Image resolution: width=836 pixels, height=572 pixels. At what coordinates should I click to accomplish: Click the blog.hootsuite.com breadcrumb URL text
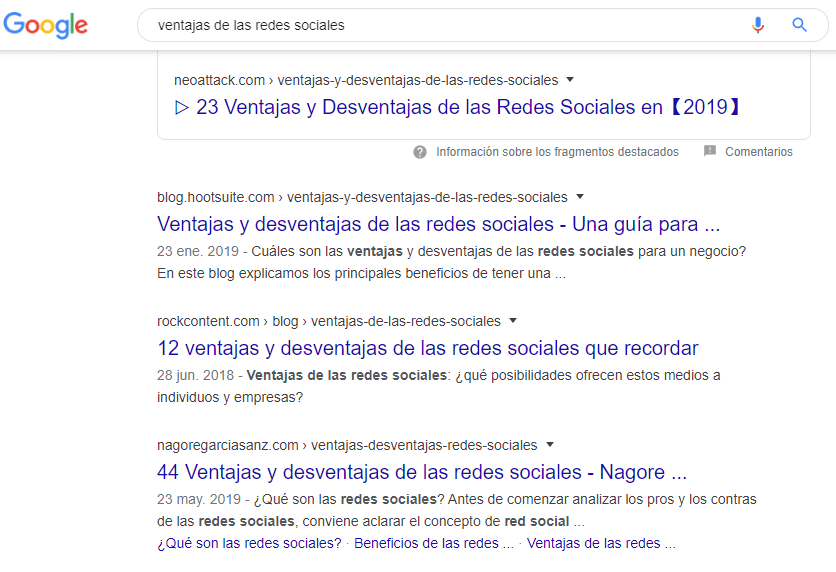pyautogui.click(x=362, y=198)
